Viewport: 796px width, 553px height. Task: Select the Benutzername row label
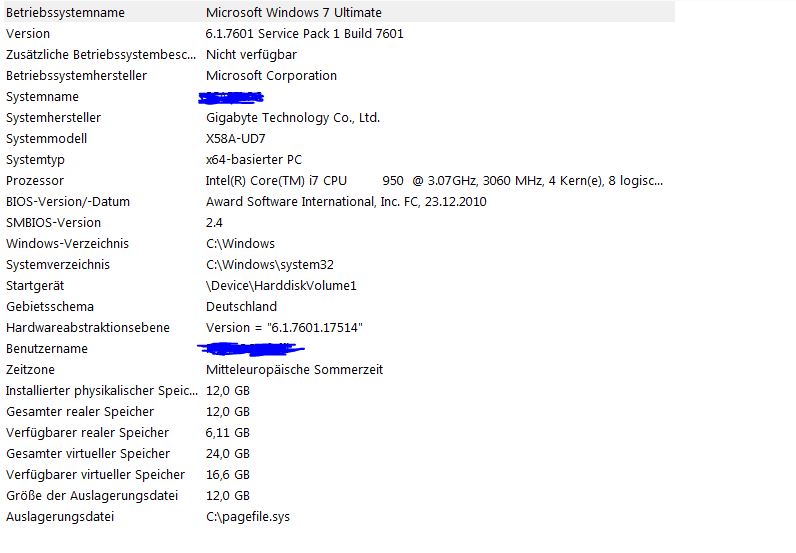[x=47, y=349]
